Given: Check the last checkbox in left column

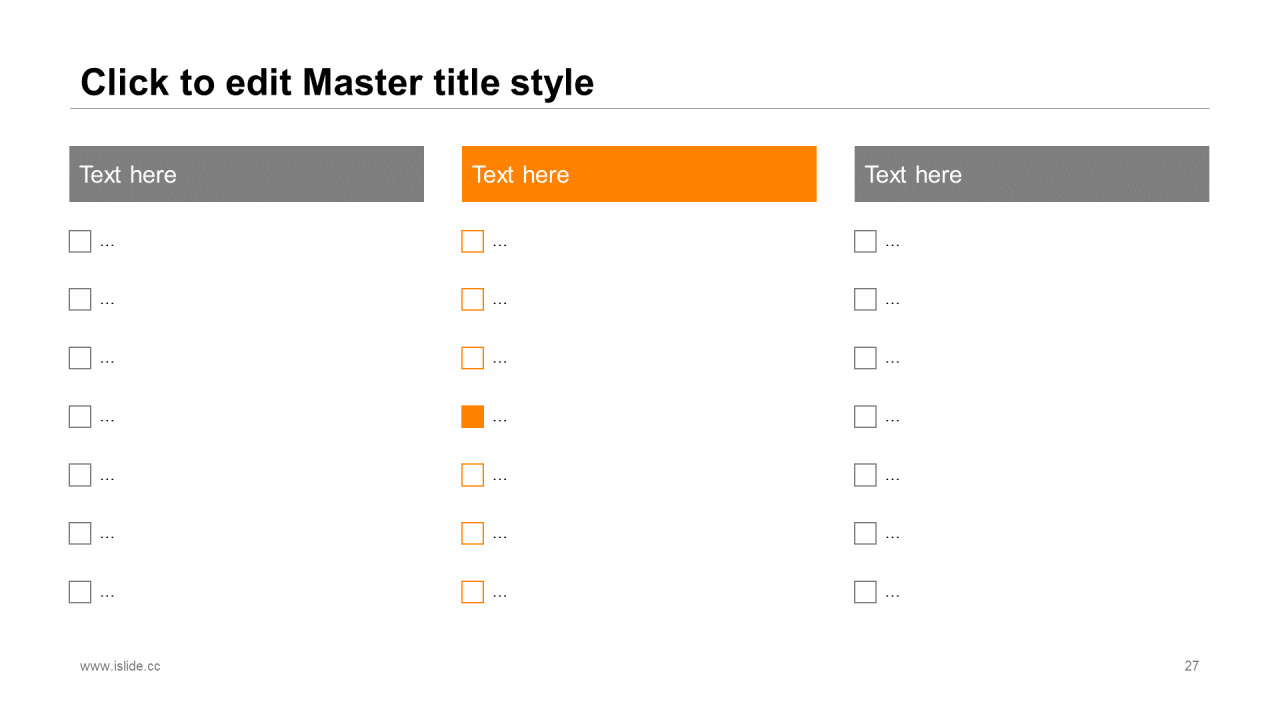Looking at the screenshot, I should 80,592.
